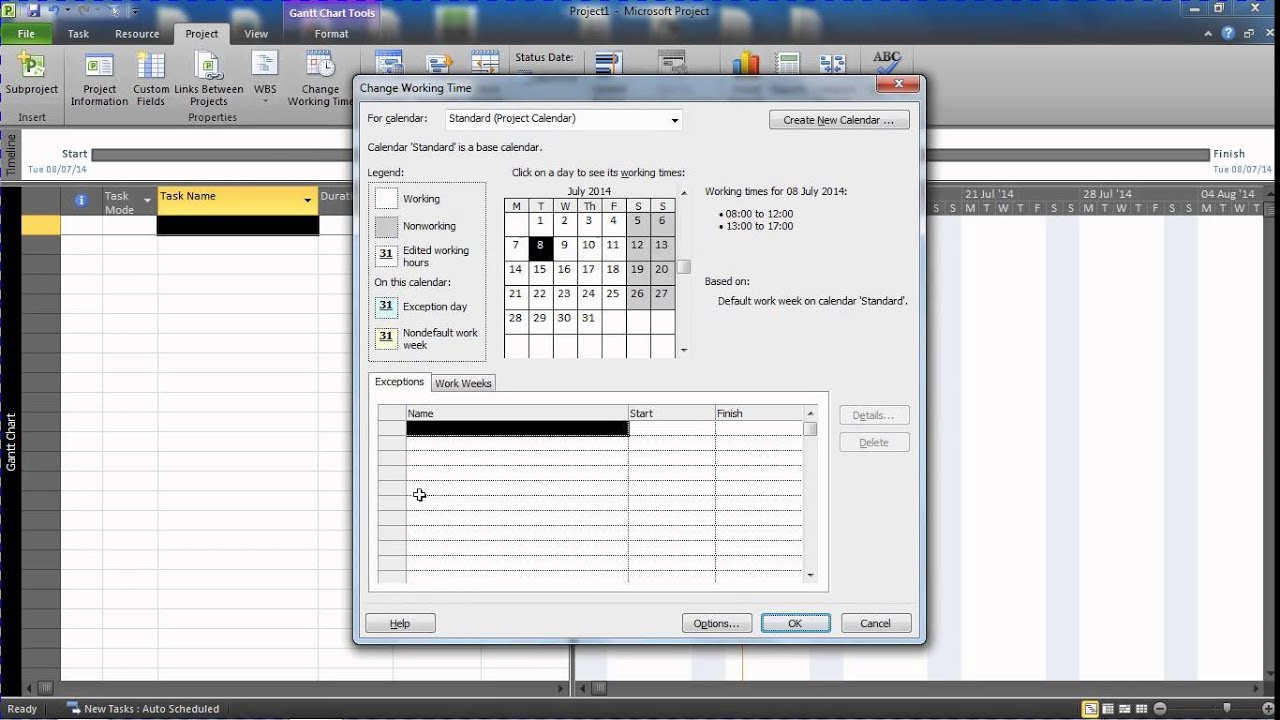The height and width of the screenshot is (720, 1280).
Task: Open the Resource ribbon tab
Action: (x=136, y=33)
